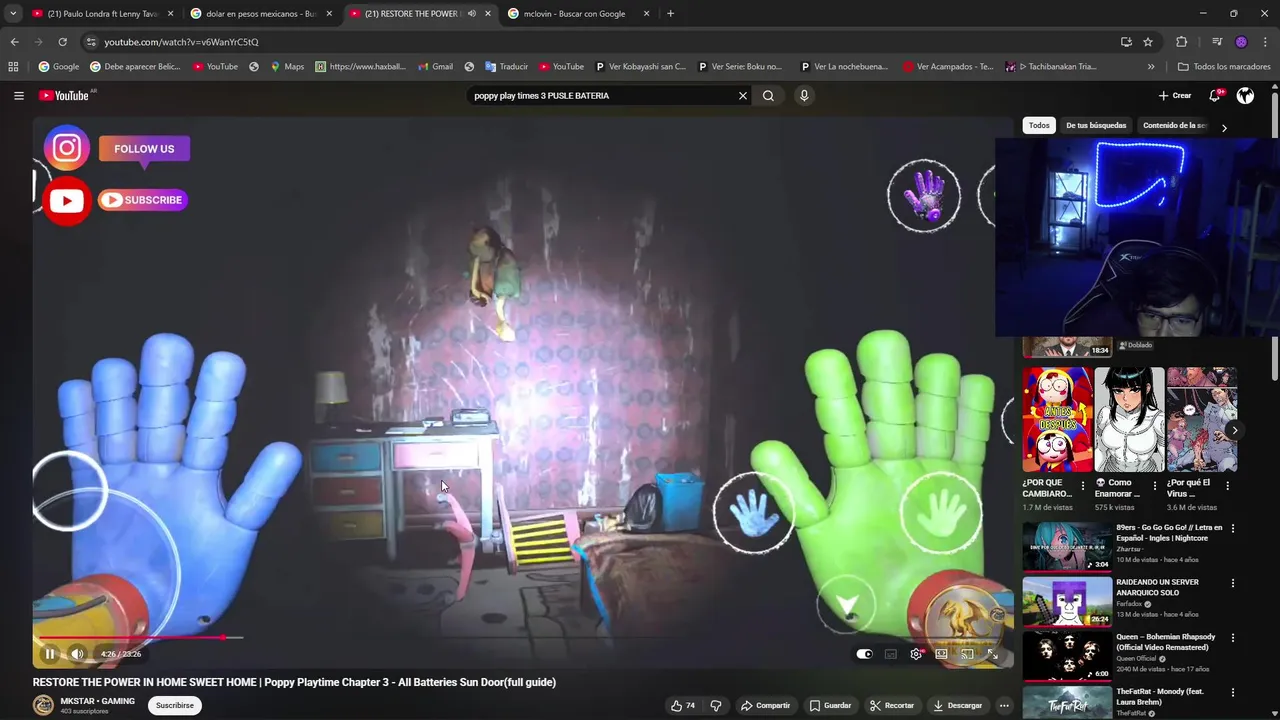The width and height of the screenshot is (1280, 720).
Task: Click the install app icon in address bar
Action: click(x=1126, y=42)
